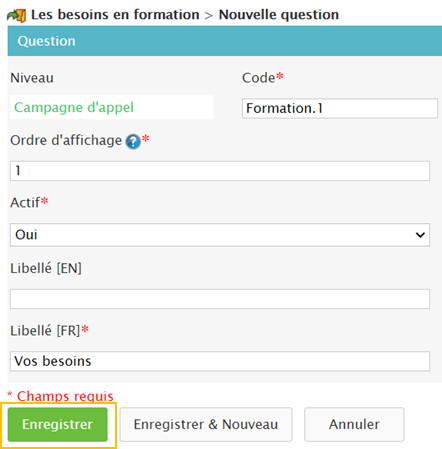Select the Campagne d'appel level value
442x449 pixels.
(x=74, y=107)
